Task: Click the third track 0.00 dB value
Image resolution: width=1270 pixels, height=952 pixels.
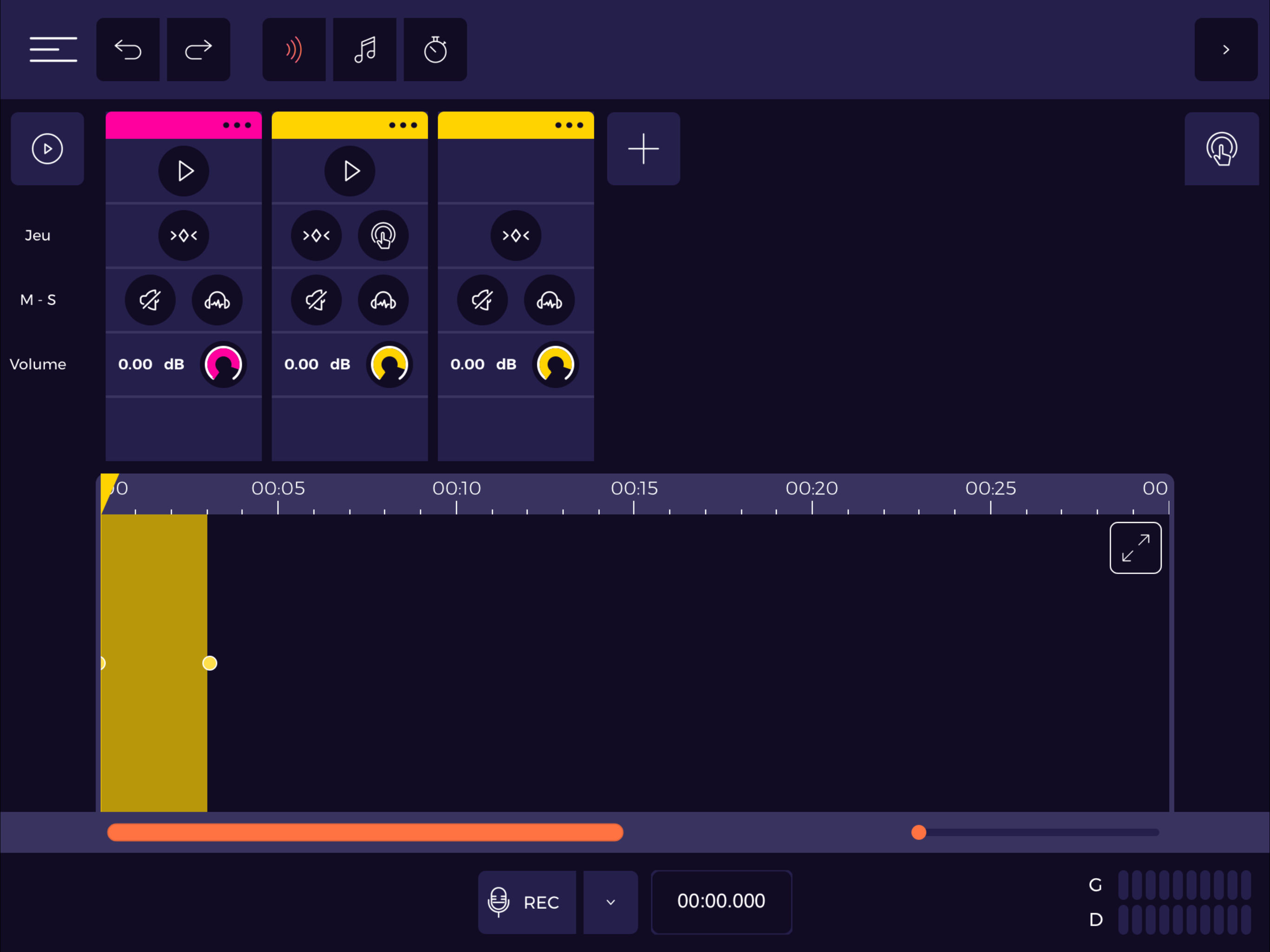Action: [x=483, y=364]
